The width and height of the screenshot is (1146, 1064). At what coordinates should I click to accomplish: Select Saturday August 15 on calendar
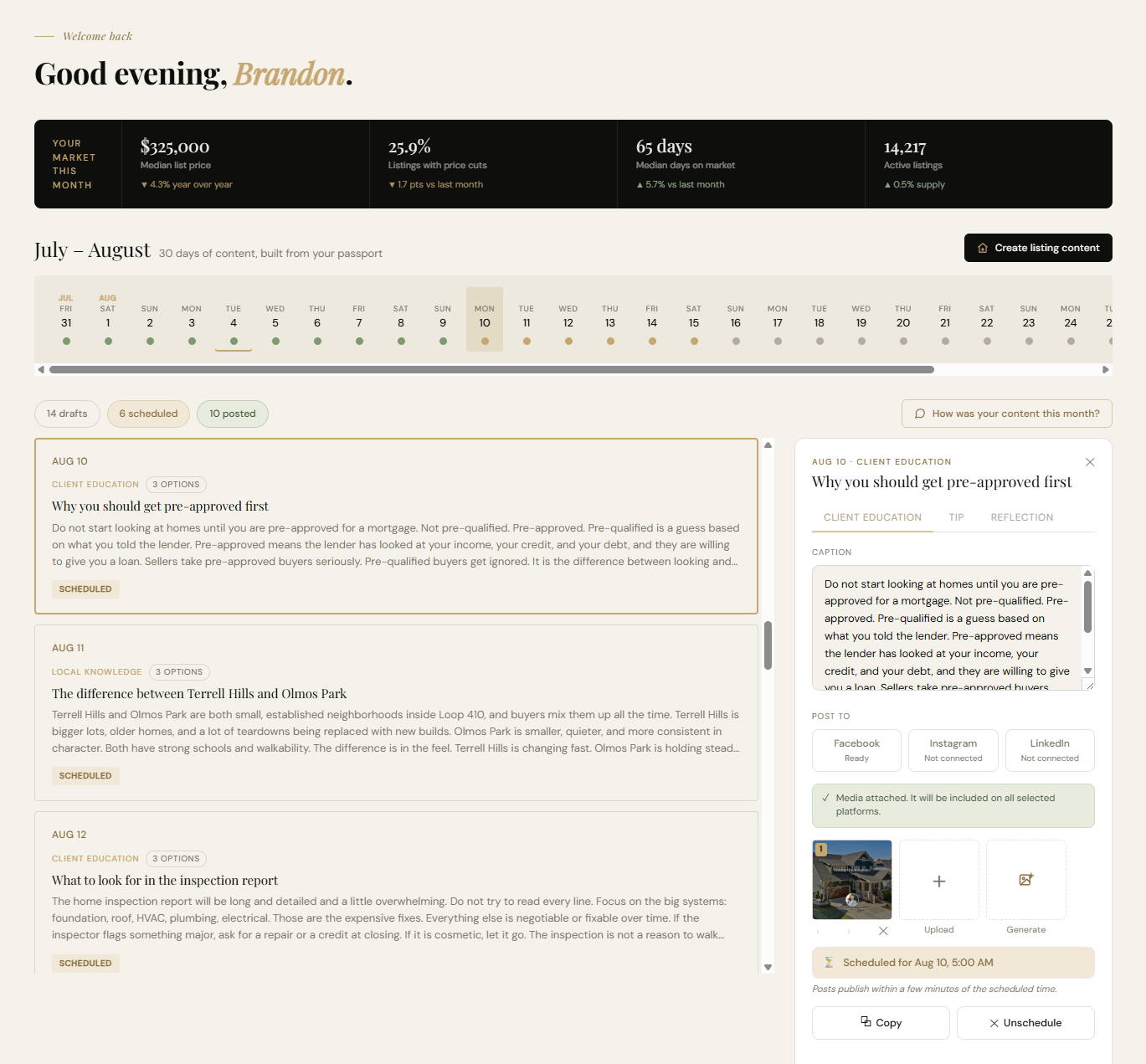coord(694,320)
